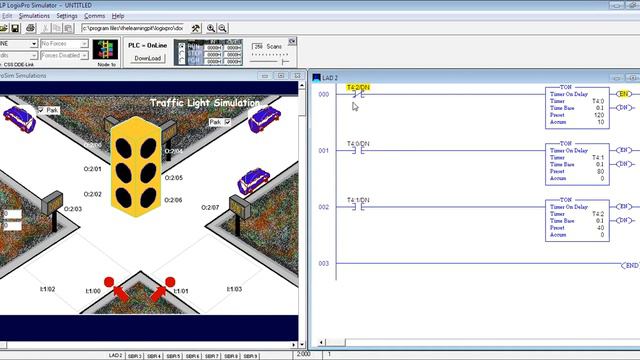This screenshot has width=640, height=360.
Task: Open the edits dropdown below status
Action: [33, 55]
